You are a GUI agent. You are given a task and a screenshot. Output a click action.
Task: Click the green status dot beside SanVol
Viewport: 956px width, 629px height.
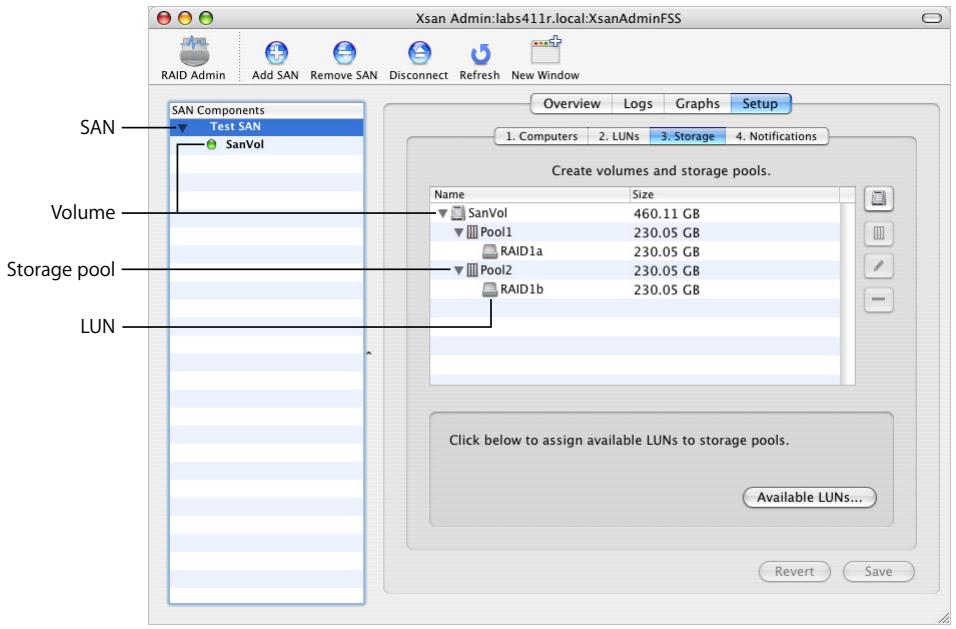pyautogui.click(x=212, y=144)
